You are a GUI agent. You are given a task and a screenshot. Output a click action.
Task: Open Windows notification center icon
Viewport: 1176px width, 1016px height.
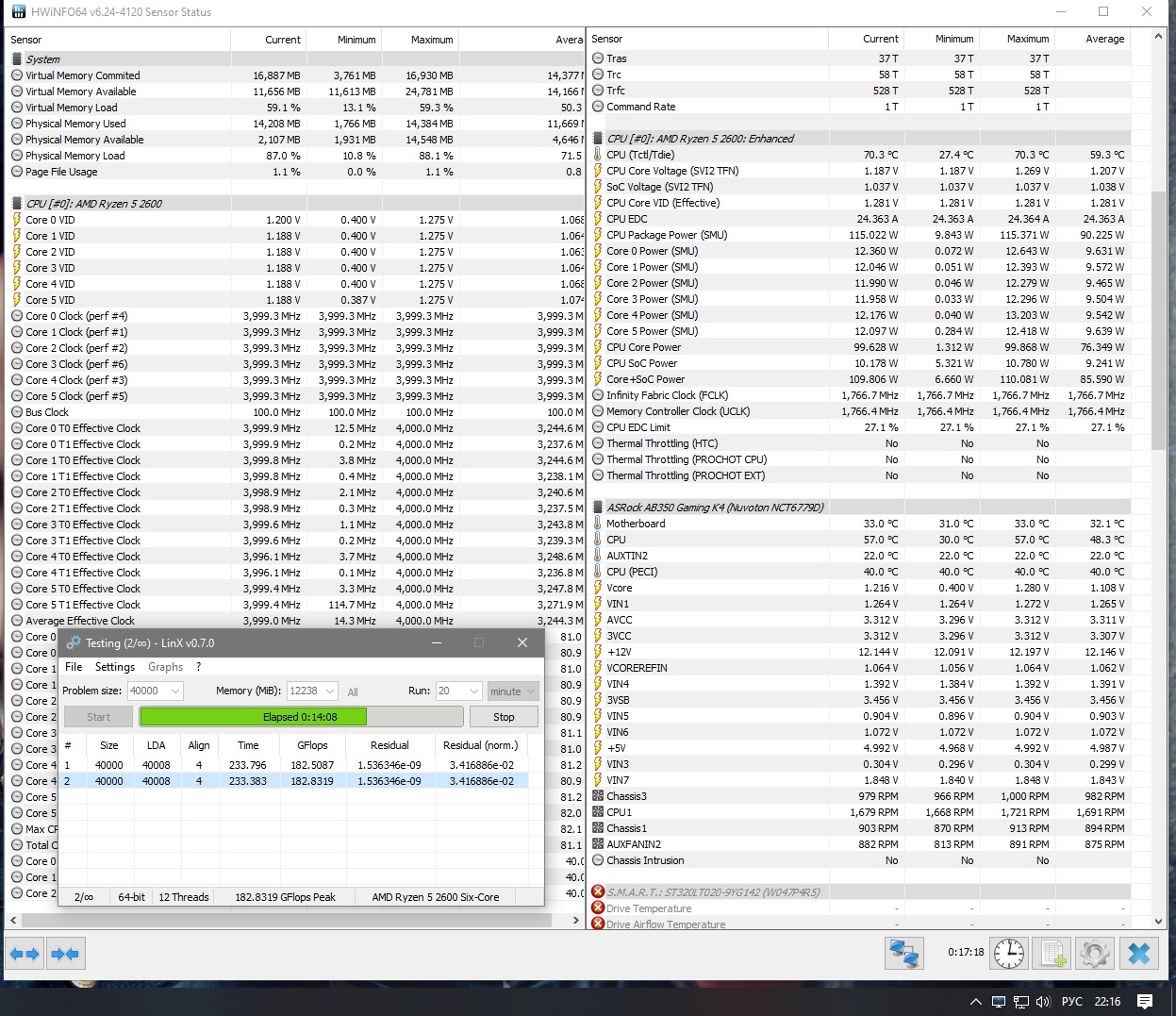click(x=1145, y=1001)
